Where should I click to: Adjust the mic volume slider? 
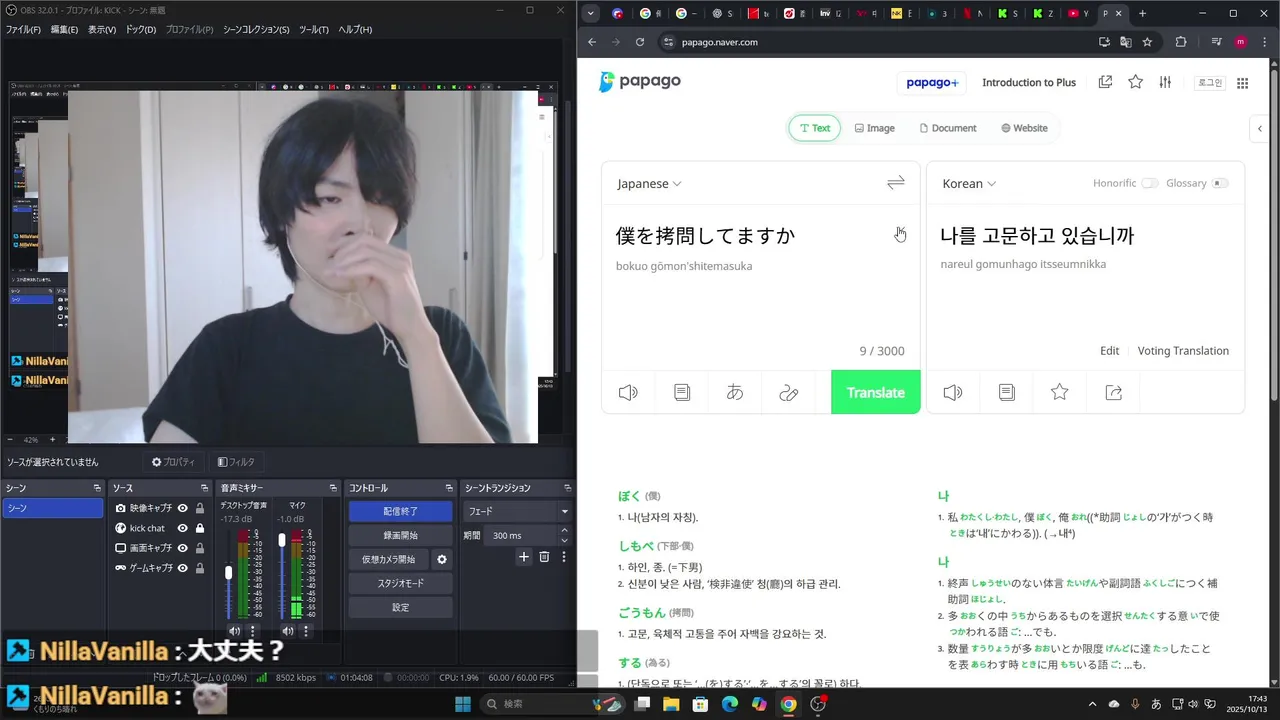[282, 540]
